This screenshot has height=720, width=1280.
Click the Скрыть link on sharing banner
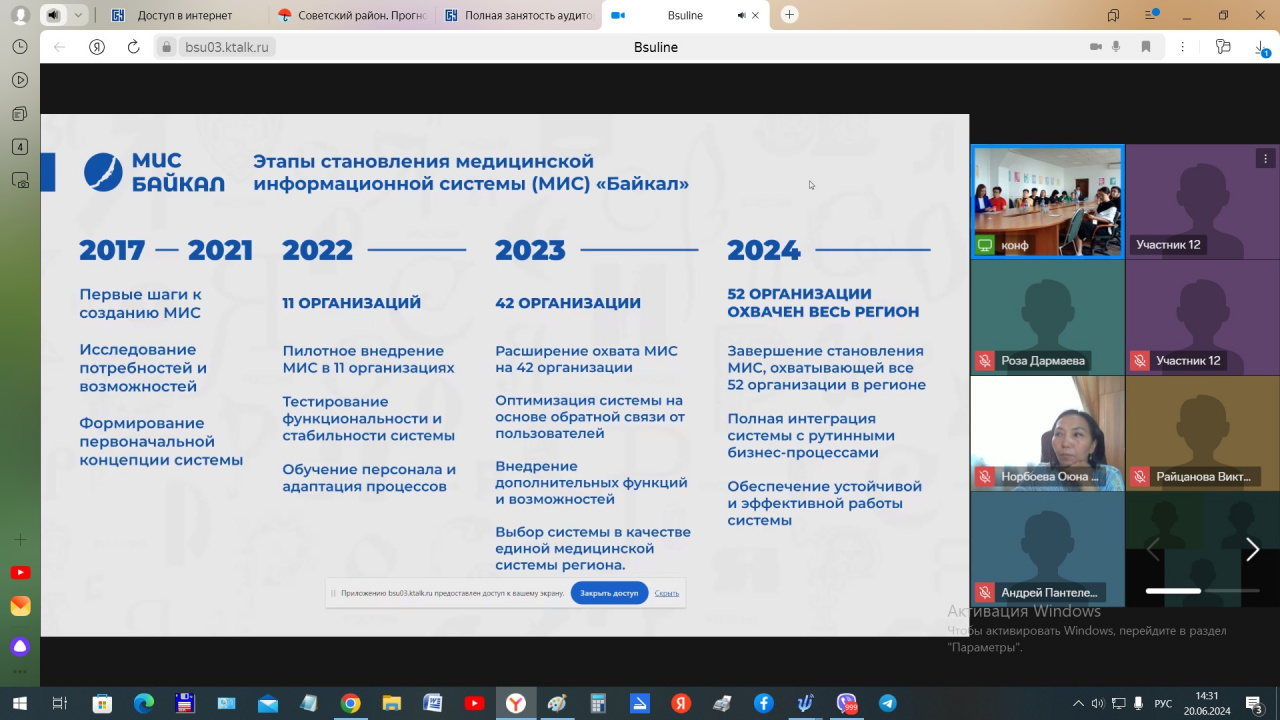pyautogui.click(x=666, y=593)
